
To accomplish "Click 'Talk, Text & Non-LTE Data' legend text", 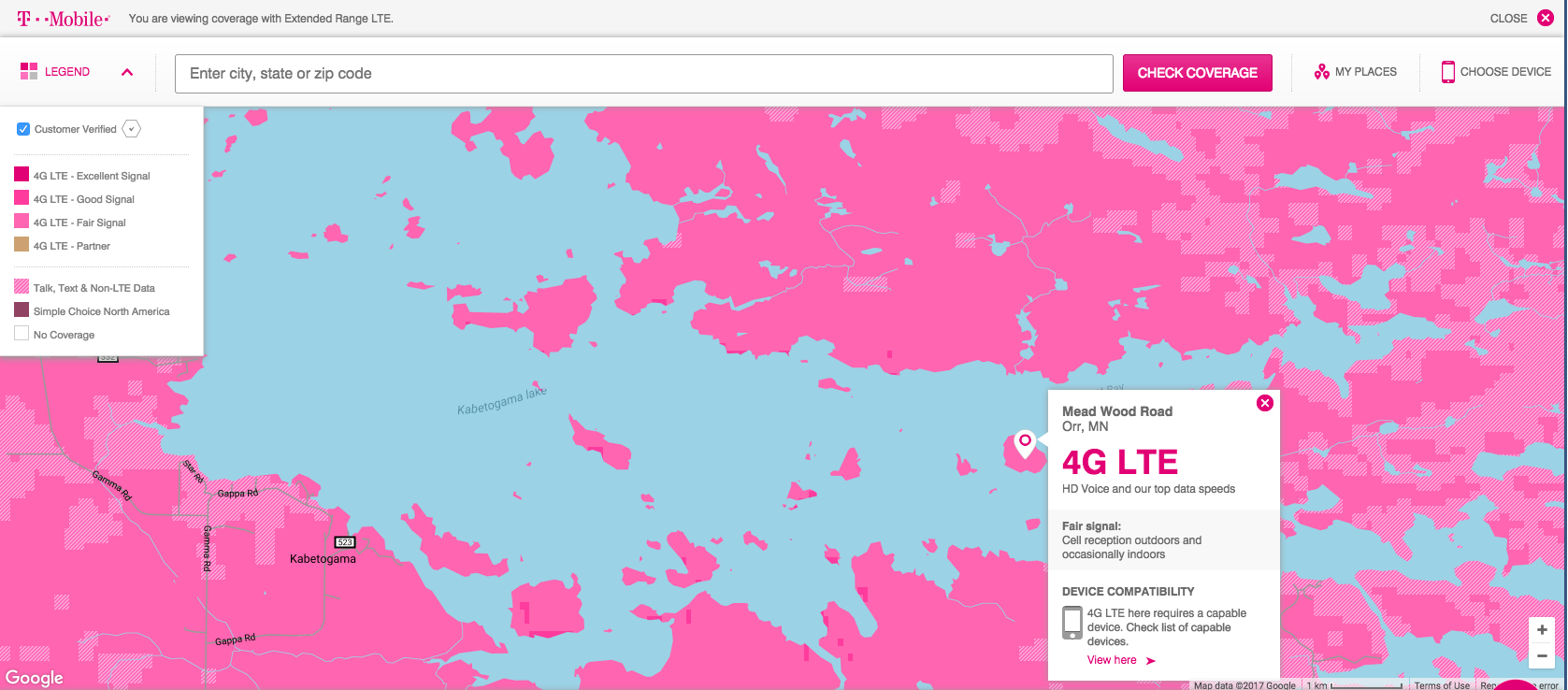I will pos(94,288).
